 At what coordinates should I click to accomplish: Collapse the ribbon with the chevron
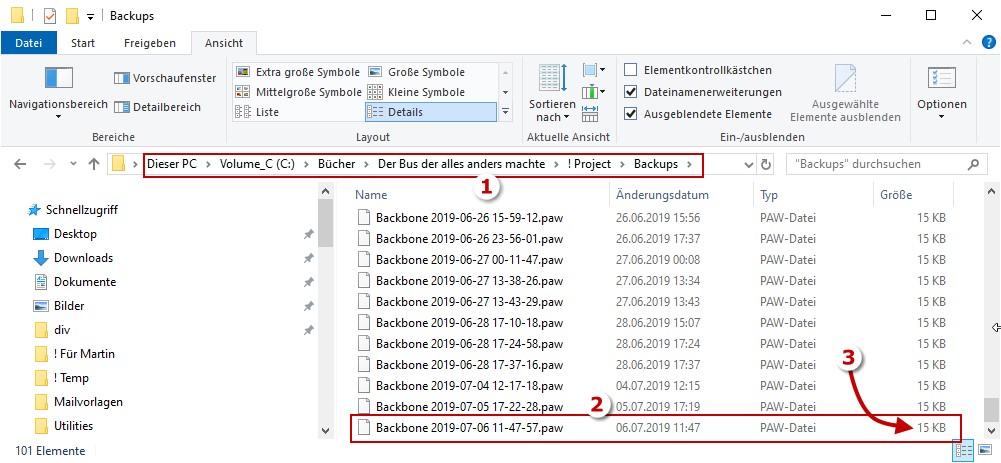966,43
